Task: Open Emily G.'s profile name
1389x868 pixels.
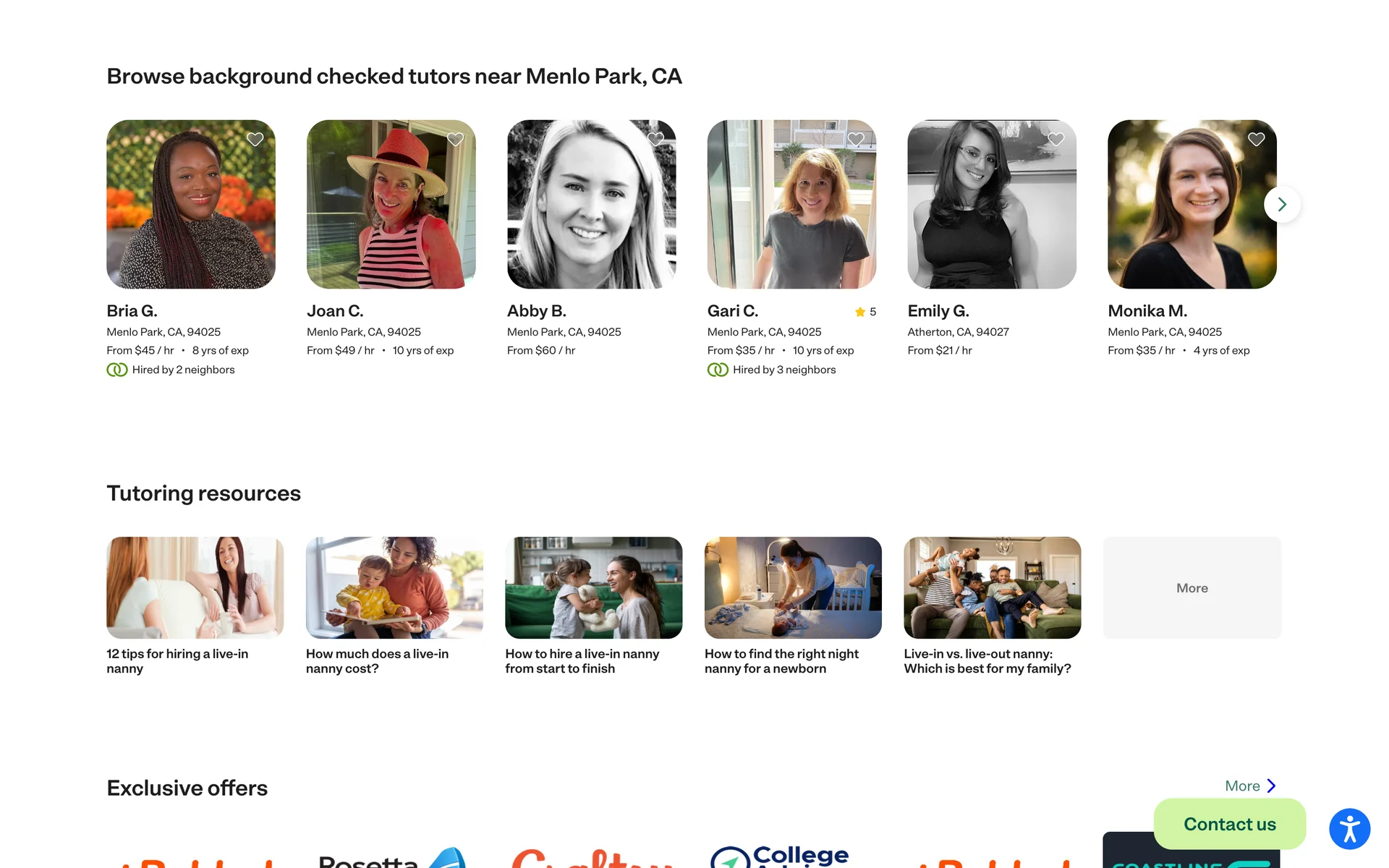Action: (x=938, y=311)
